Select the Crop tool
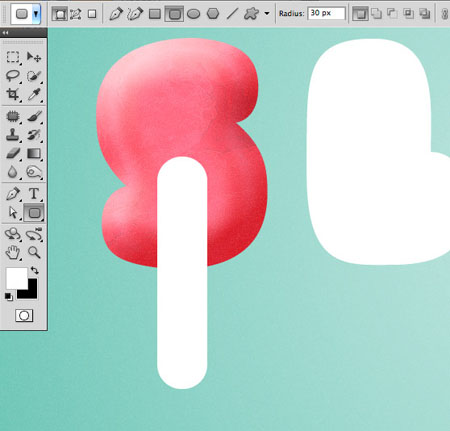 pyautogui.click(x=13, y=94)
